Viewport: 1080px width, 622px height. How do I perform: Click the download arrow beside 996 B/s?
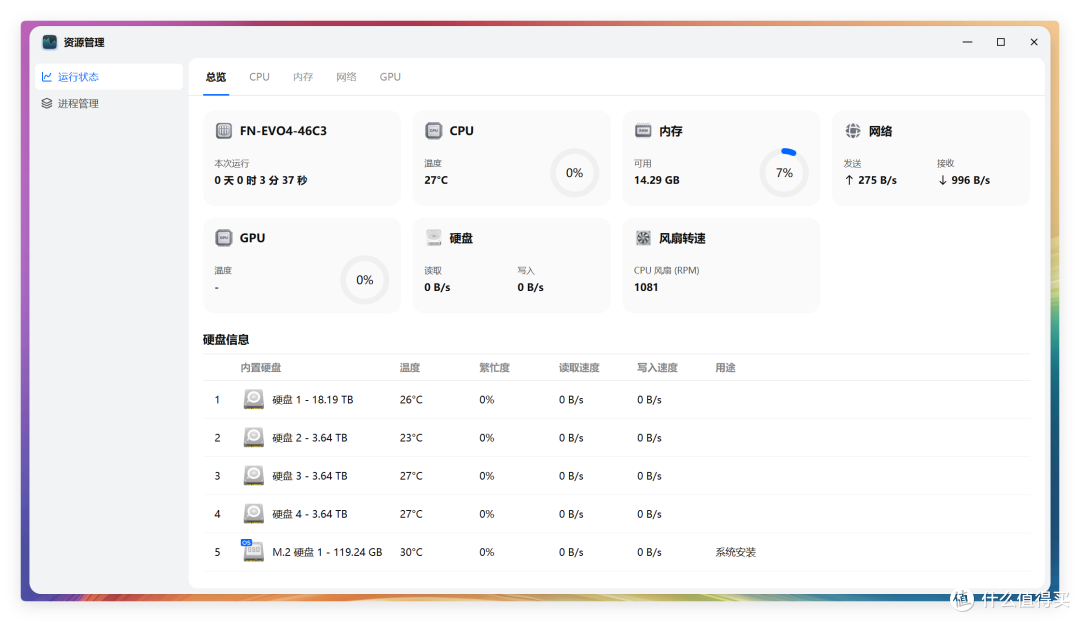[942, 180]
